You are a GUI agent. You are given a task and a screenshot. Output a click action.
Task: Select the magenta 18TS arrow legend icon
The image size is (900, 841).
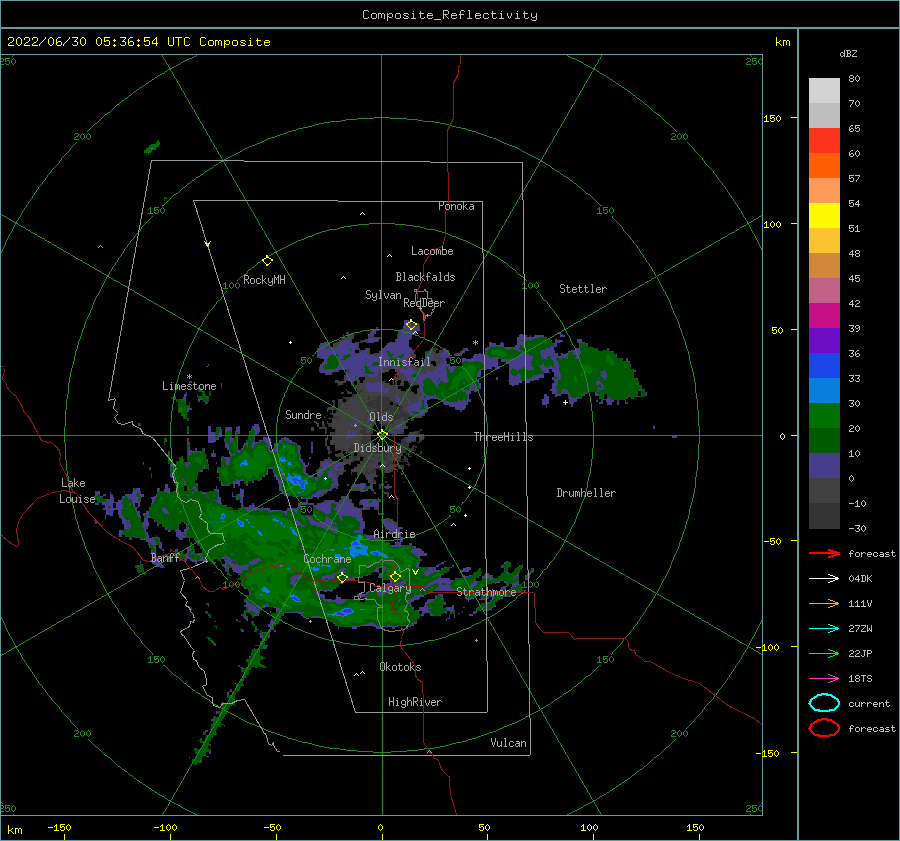pyautogui.click(x=824, y=679)
